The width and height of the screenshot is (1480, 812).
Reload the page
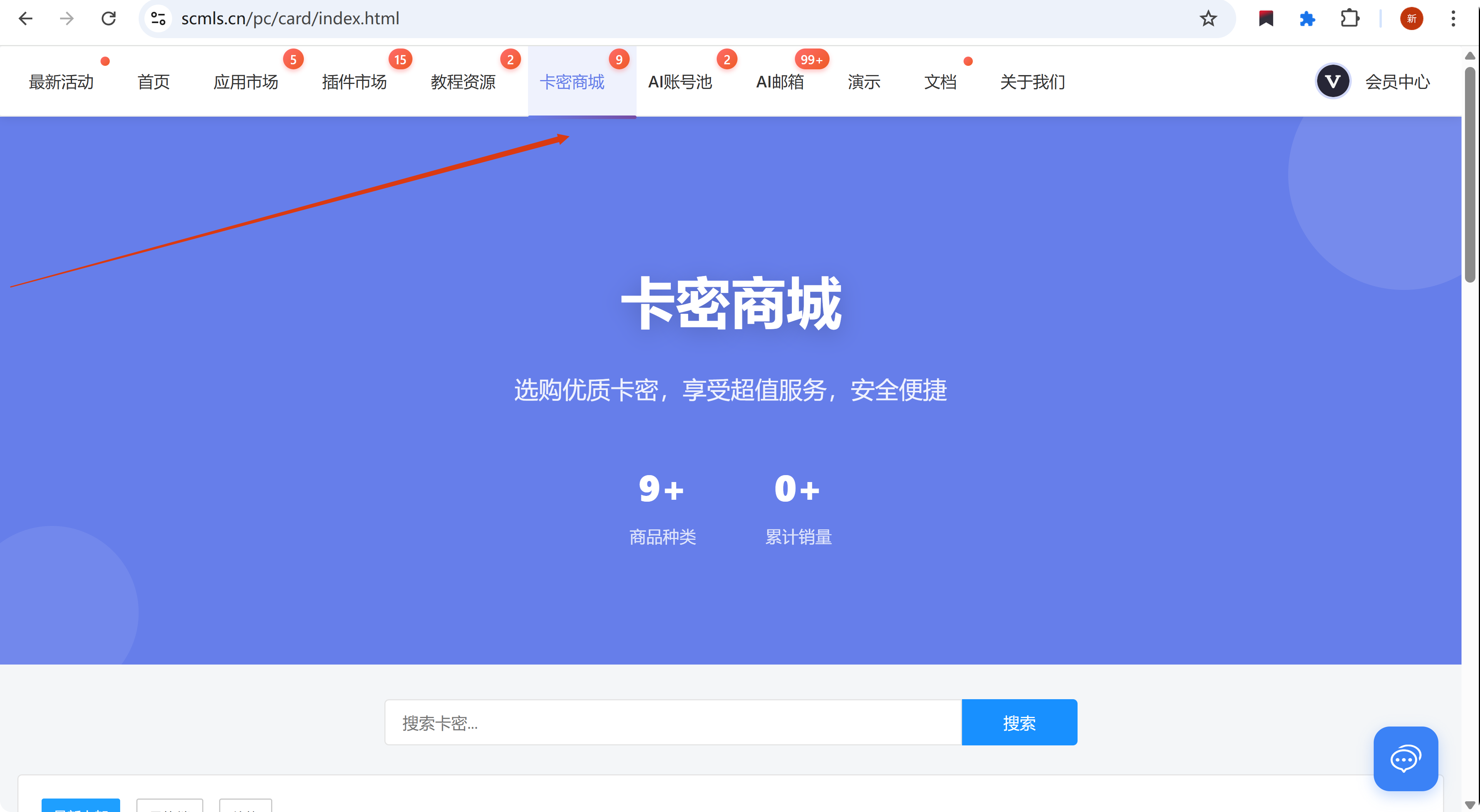[x=109, y=18]
